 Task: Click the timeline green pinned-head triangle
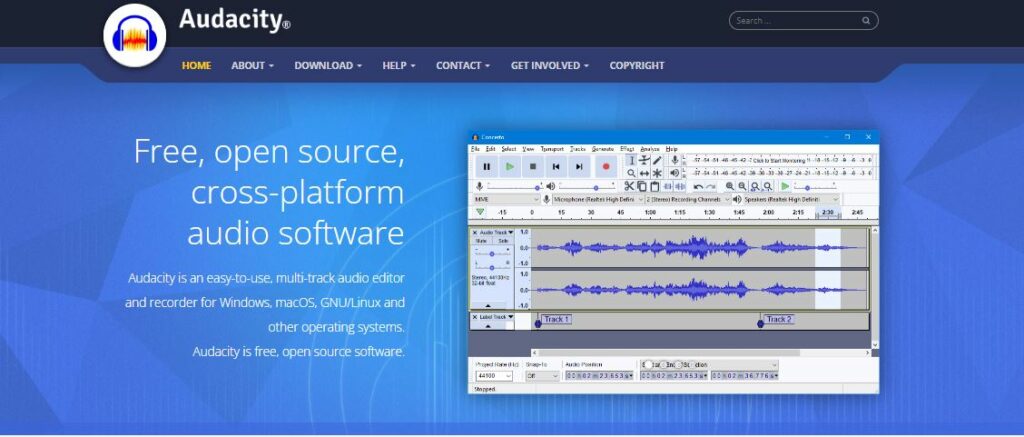click(x=480, y=212)
